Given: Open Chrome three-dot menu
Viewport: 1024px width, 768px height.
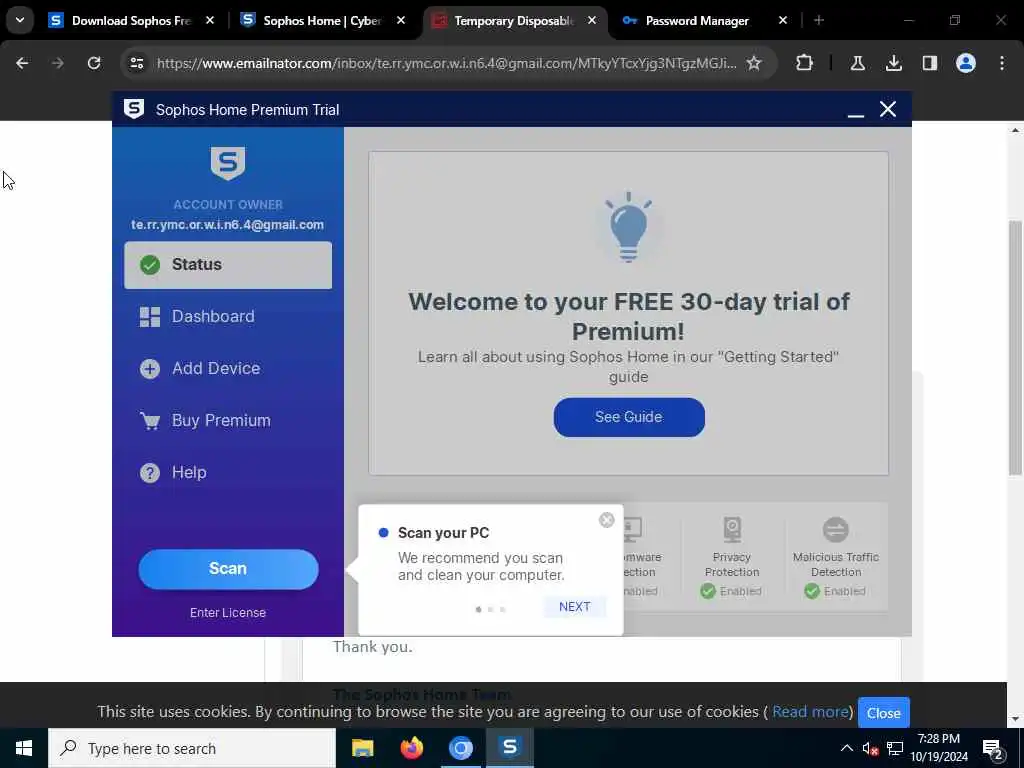Looking at the screenshot, I should (1002, 63).
